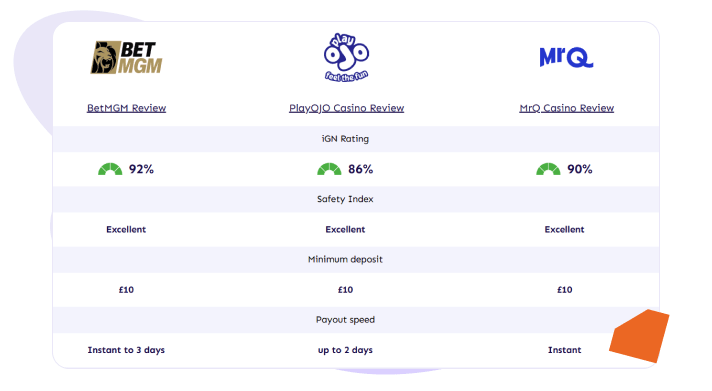Click the MrQ logo

pyautogui.click(x=566, y=58)
